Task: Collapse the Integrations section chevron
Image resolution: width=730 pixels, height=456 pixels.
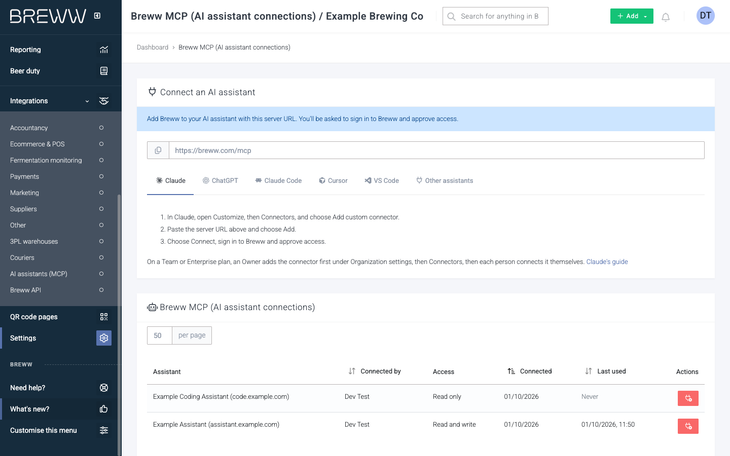Action: click(87, 101)
